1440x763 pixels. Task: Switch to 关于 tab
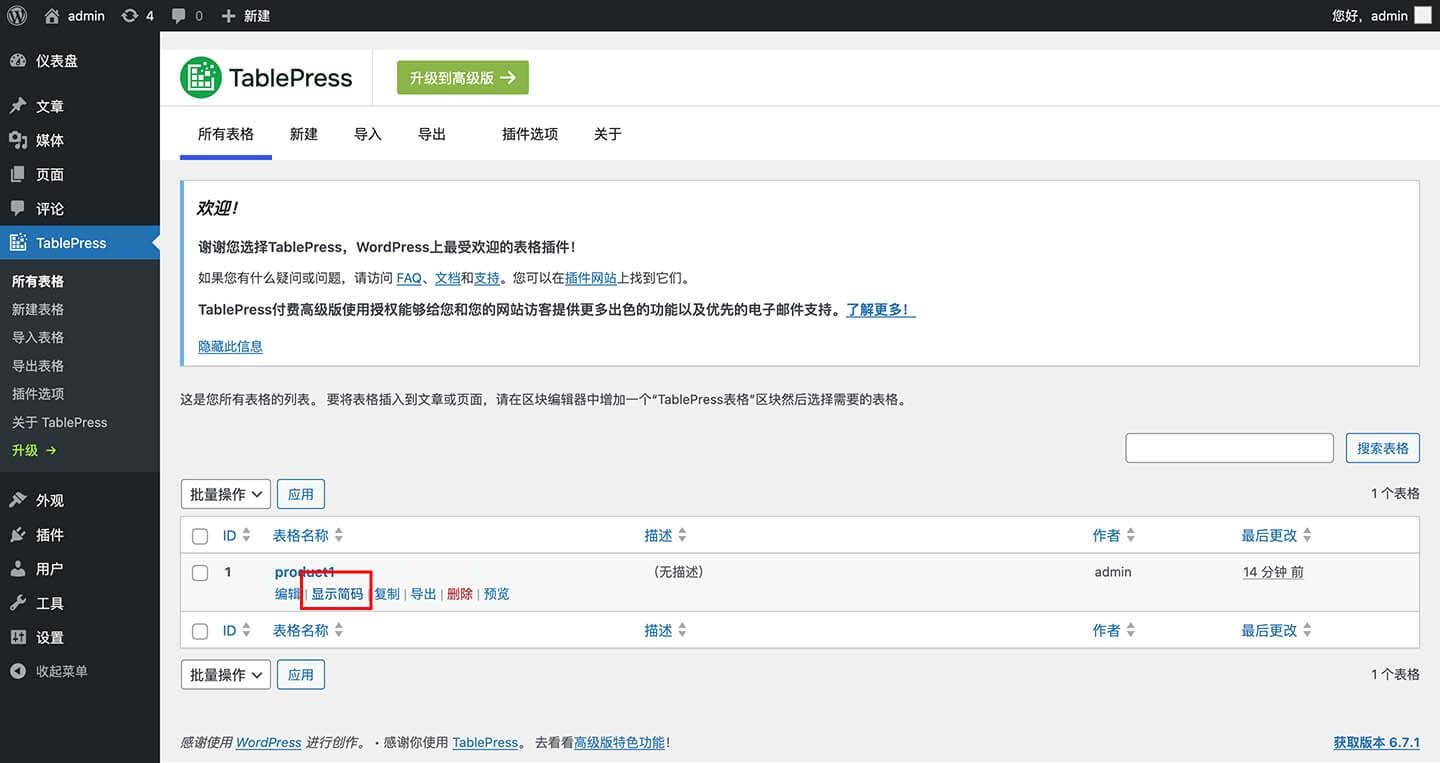point(608,134)
